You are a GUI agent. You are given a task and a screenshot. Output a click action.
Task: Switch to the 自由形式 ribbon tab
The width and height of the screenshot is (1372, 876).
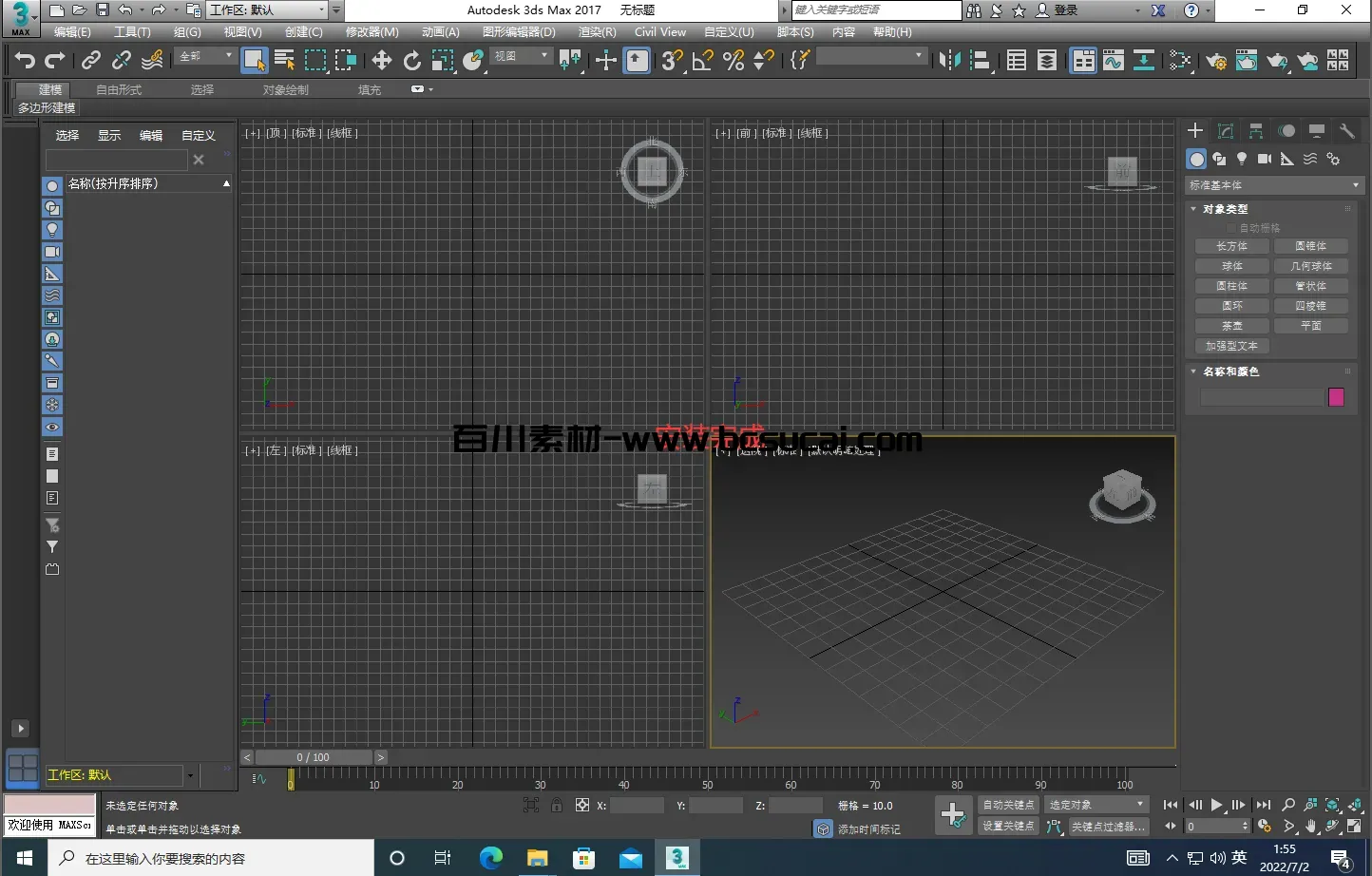click(119, 89)
